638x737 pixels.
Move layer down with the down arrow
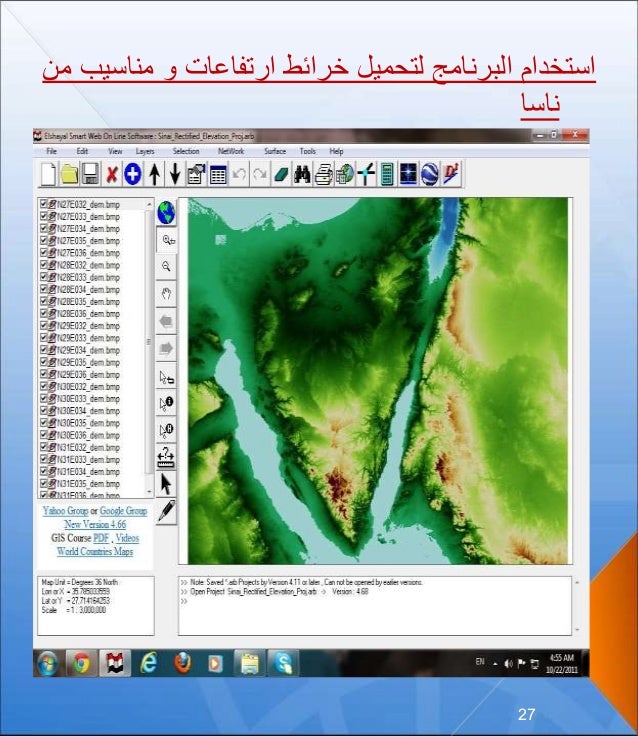175,174
